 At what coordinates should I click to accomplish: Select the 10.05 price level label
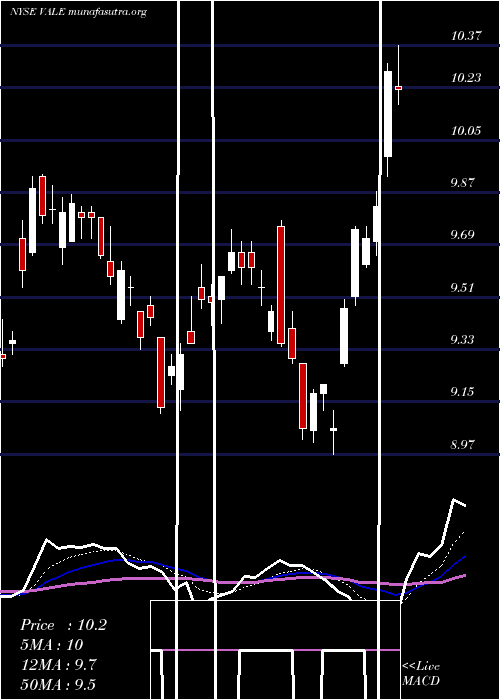click(466, 131)
